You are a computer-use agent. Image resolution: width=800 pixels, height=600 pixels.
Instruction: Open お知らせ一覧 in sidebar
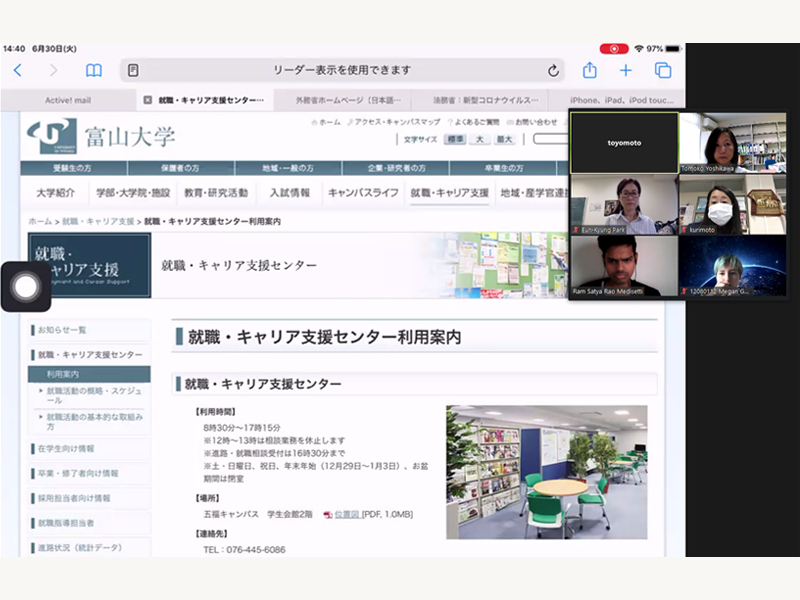[90, 330]
